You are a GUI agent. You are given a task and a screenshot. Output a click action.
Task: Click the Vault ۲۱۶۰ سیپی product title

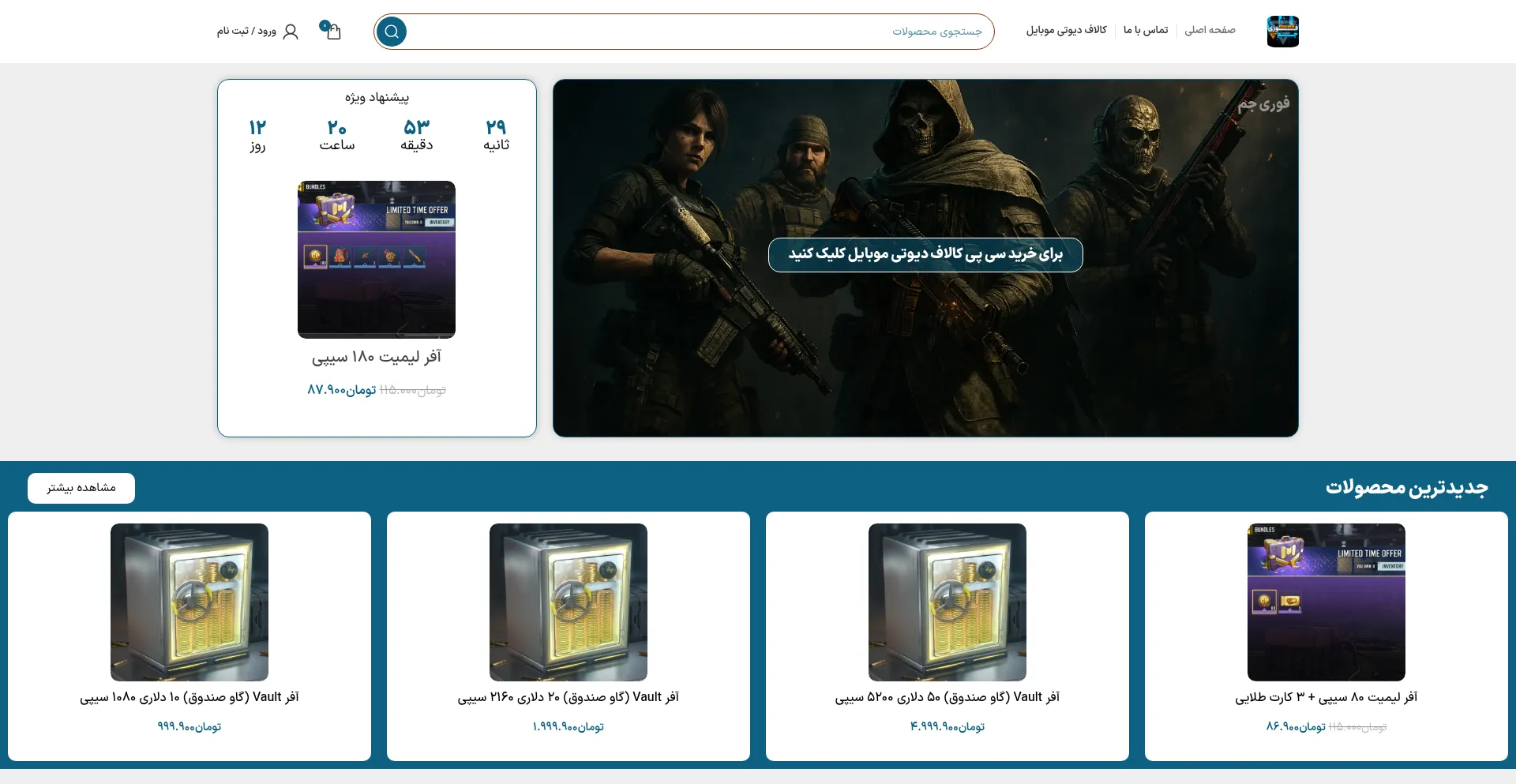click(568, 697)
